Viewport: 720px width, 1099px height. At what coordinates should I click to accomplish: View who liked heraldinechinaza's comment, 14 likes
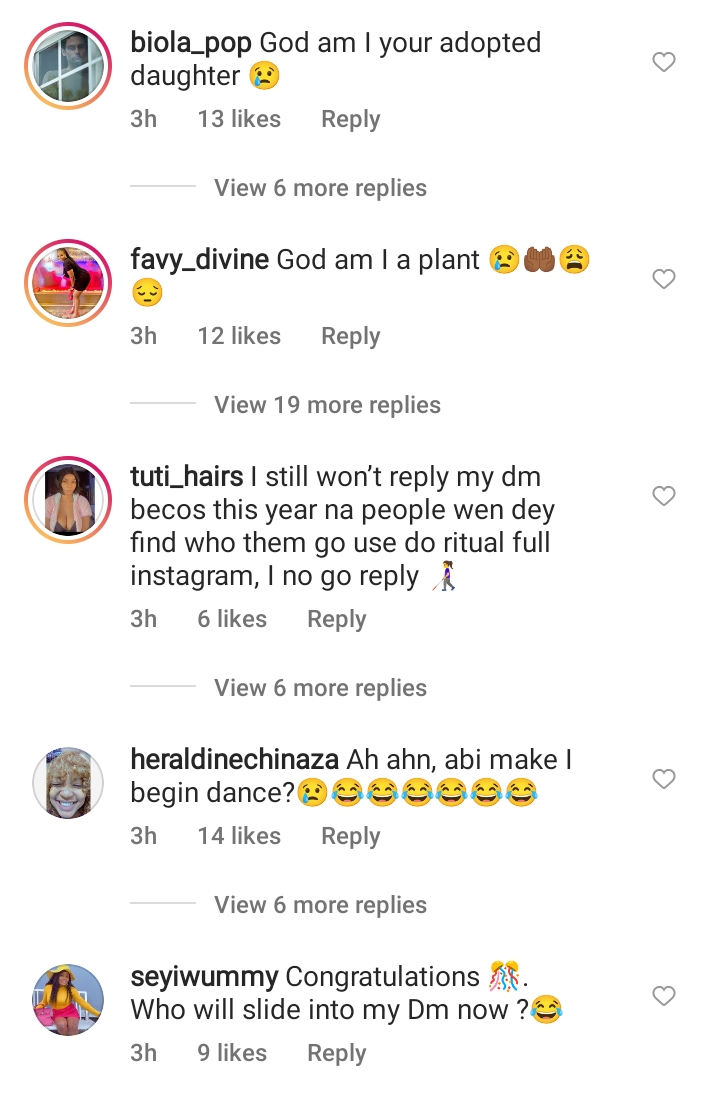239,836
